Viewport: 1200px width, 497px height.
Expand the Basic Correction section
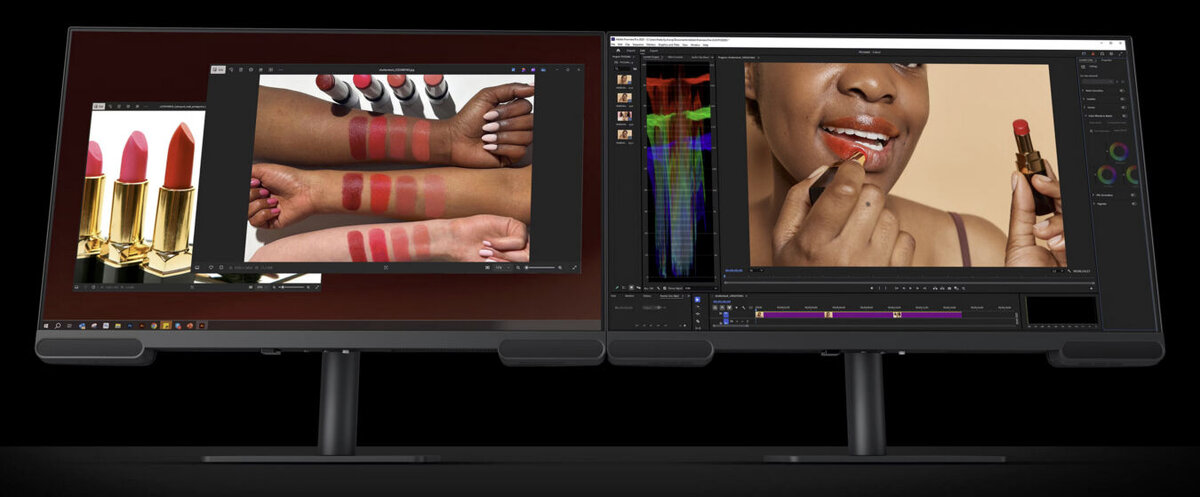(1084, 91)
